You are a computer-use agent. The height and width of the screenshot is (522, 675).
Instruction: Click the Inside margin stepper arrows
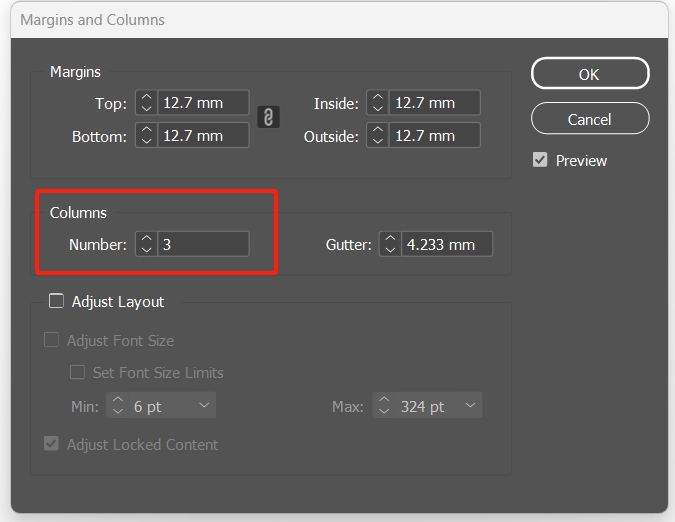coord(377,103)
